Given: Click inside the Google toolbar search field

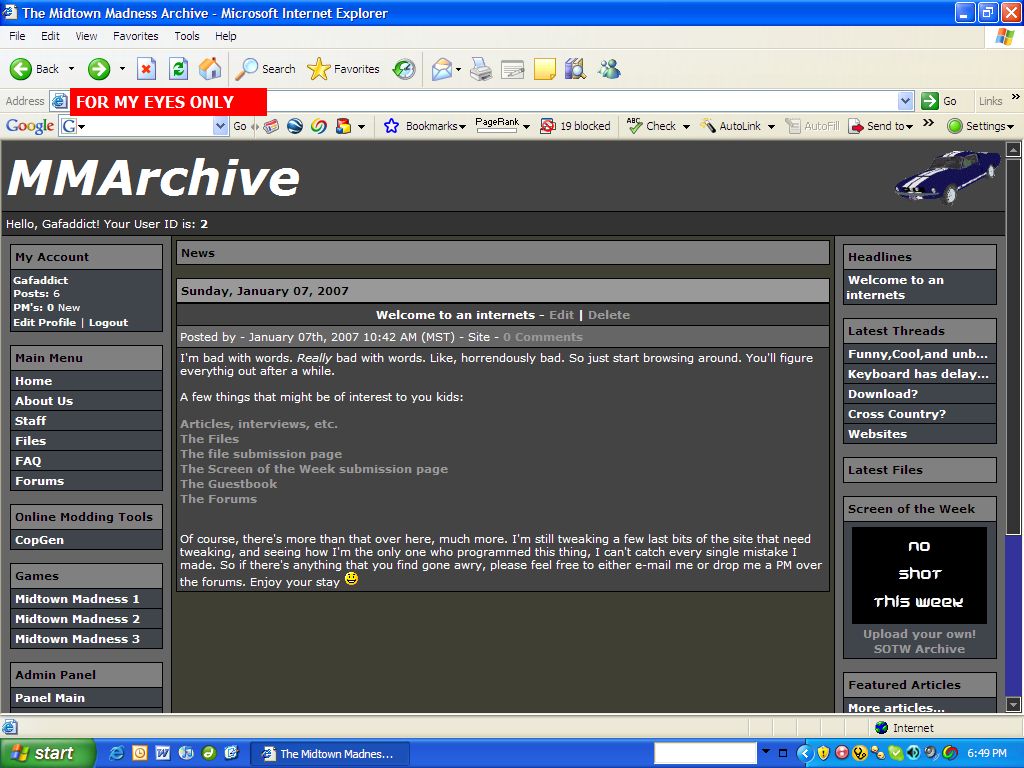Looking at the screenshot, I should coord(150,126).
